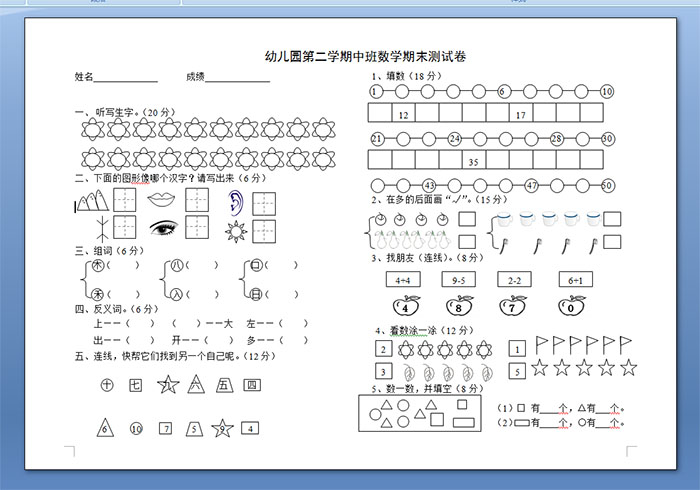
Task: Click the writing grid beside the ear
Action: (264, 204)
